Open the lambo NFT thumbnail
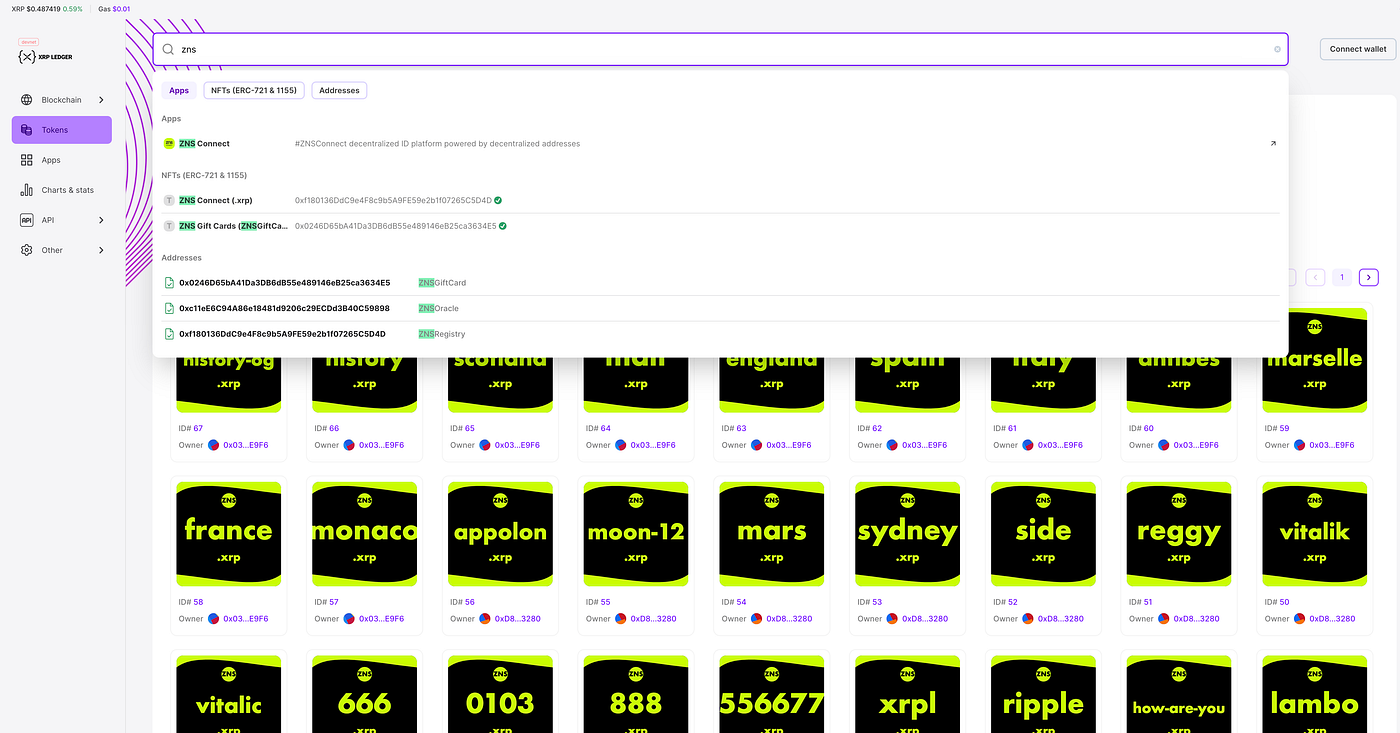1400x733 pixels. [x=1314, y=694]
